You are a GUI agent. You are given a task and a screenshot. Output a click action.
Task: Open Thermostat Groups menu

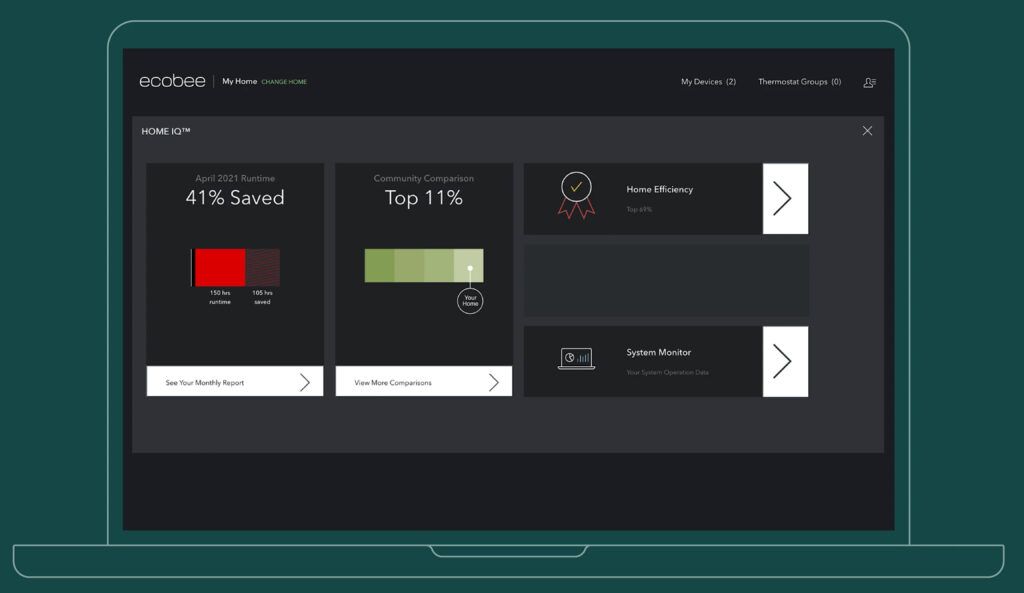pyautogui.click(x=799, y=82)
